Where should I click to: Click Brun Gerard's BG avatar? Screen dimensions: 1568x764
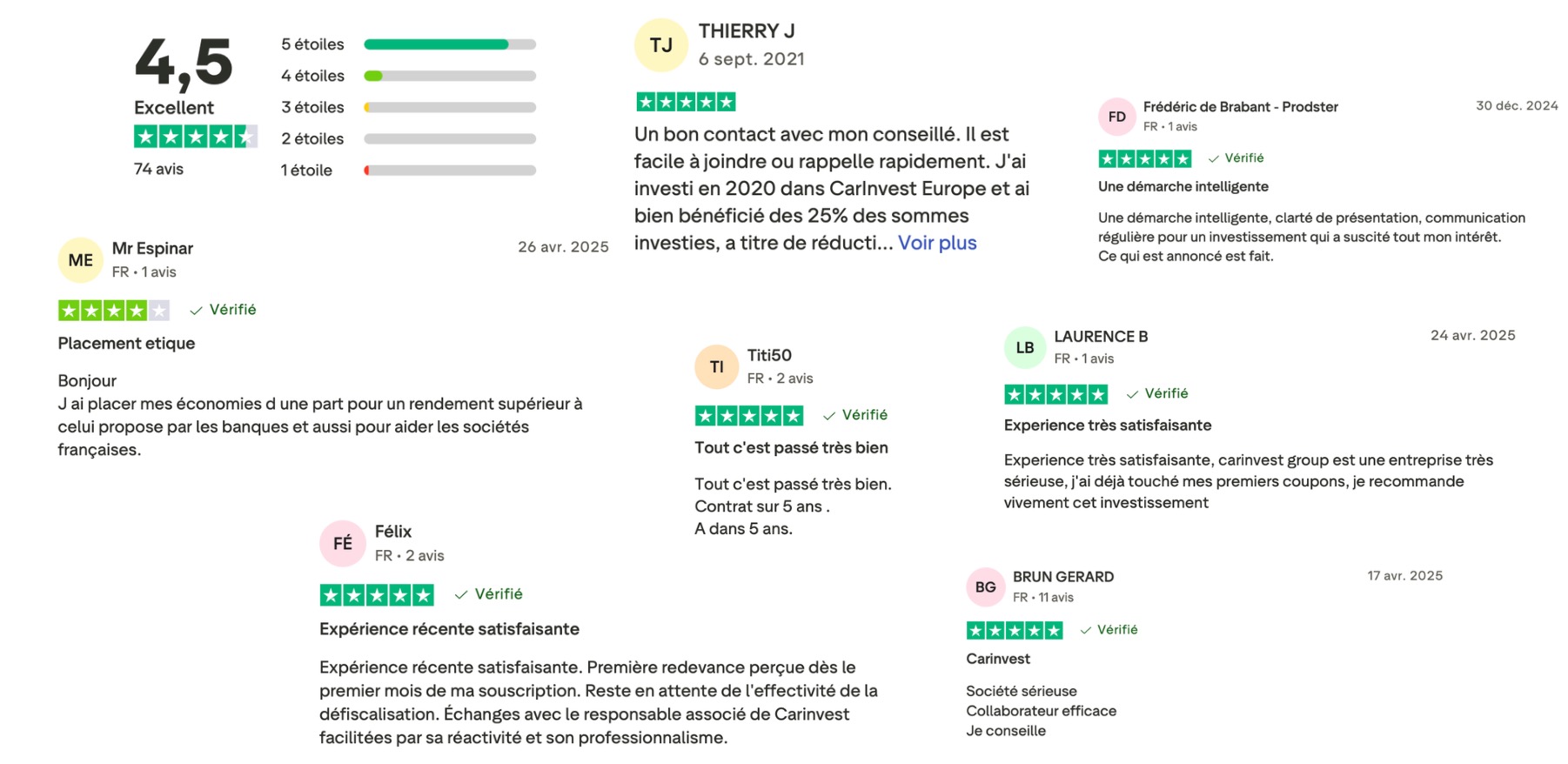click(986, 587)
